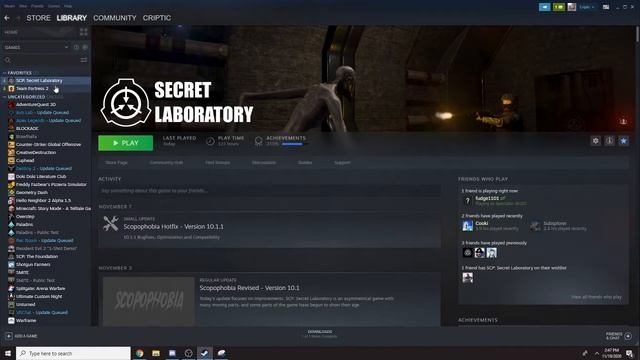640x360 pixels.
Task: Open Scopophobia Revised - Version 10.1 post
Action: point(249,288)
